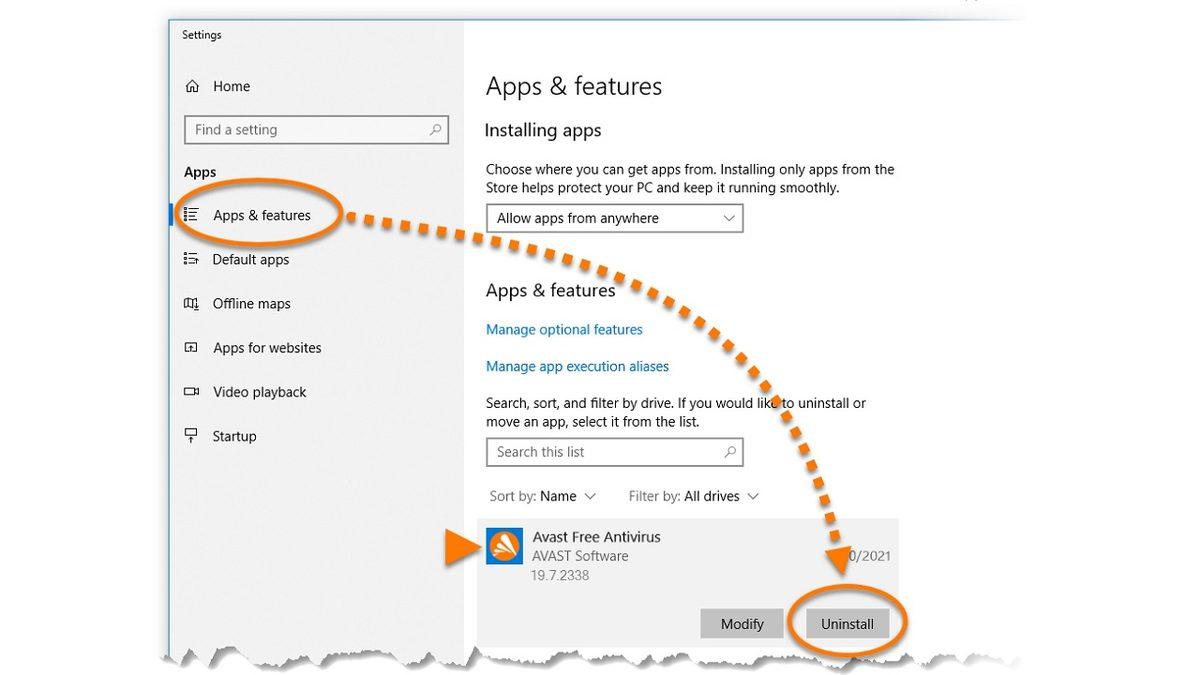Open the Apps for websites icon
This screenshot has height=675, width=1200.
pos(191,348)
